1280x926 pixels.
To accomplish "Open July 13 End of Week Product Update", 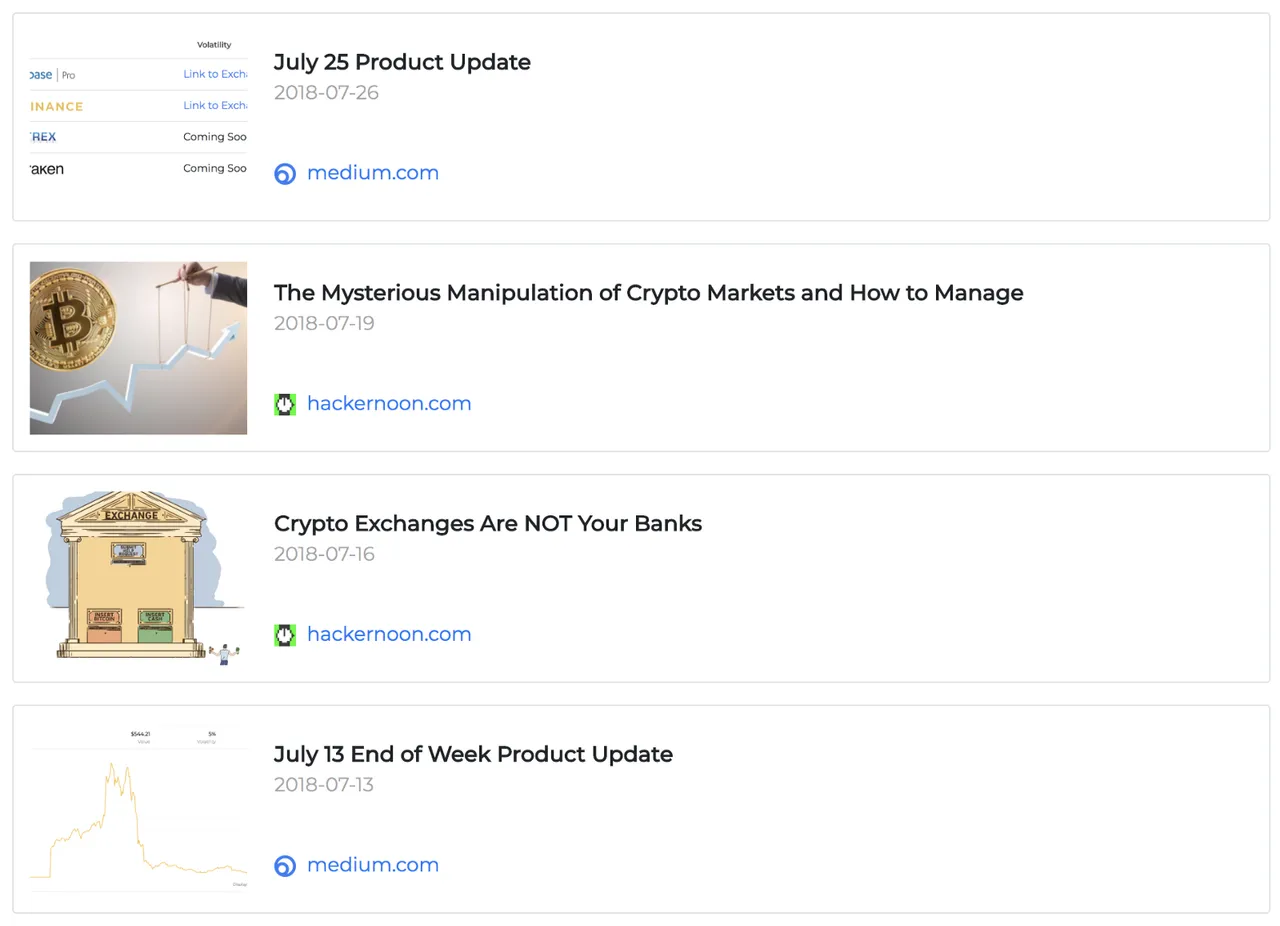I will [x=473, y=754].
